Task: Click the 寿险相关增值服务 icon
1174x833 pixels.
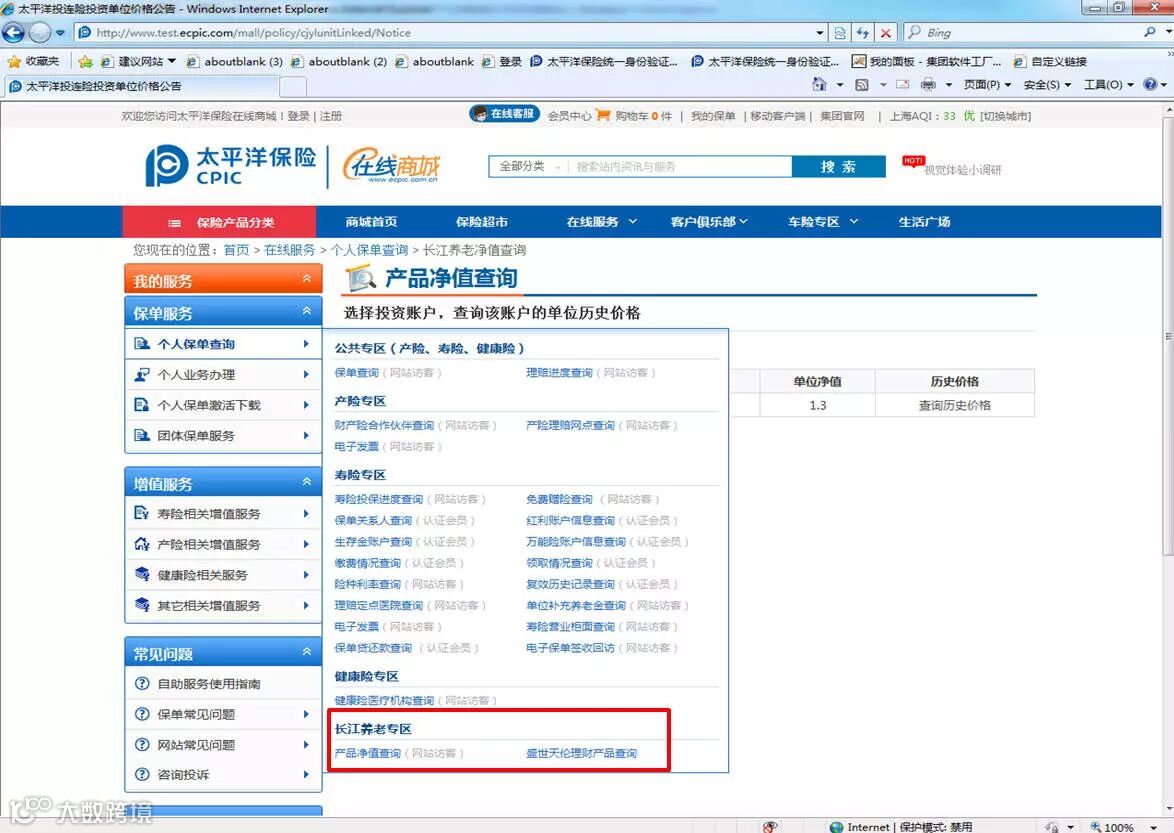Action: click(142, 513)
